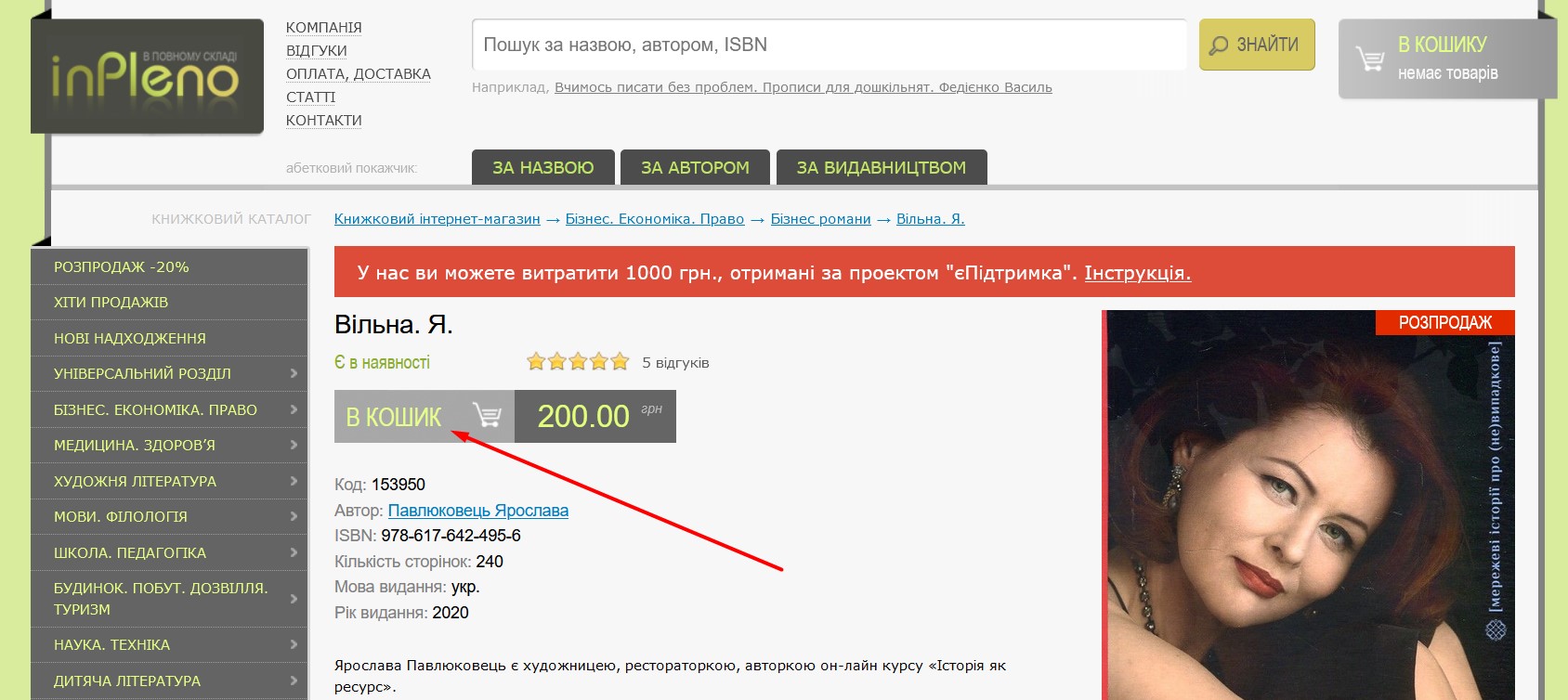Viewport: 1568px width, 700px height.
Task: Switch to the За назвою tab
Action: point(543,167)
